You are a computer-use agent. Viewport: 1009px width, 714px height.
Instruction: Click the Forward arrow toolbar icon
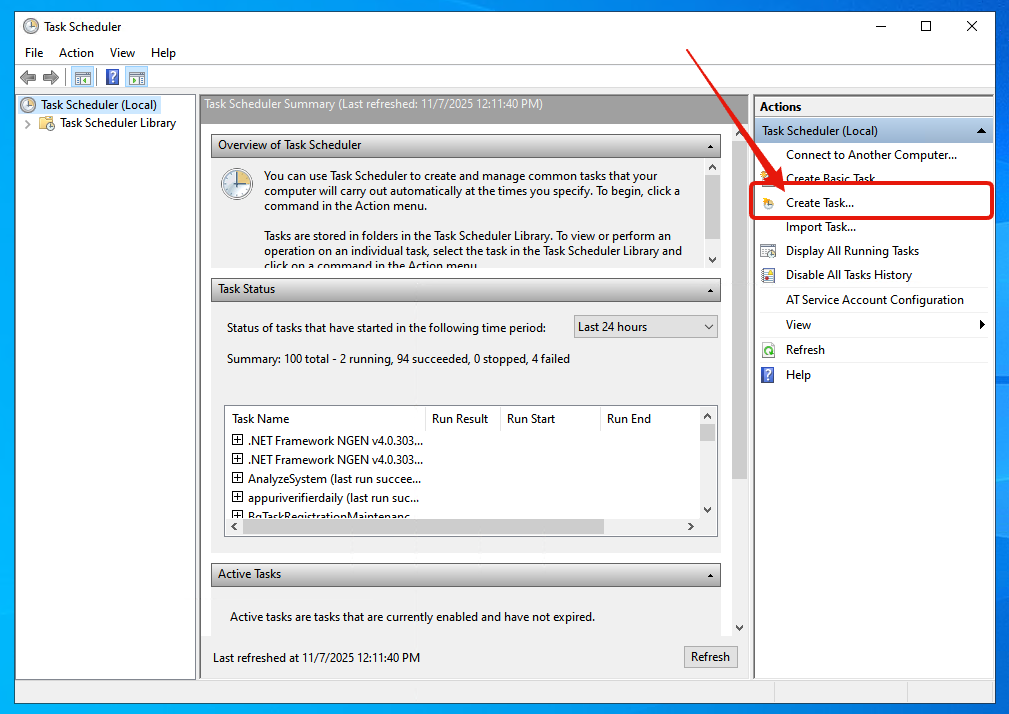51,78
